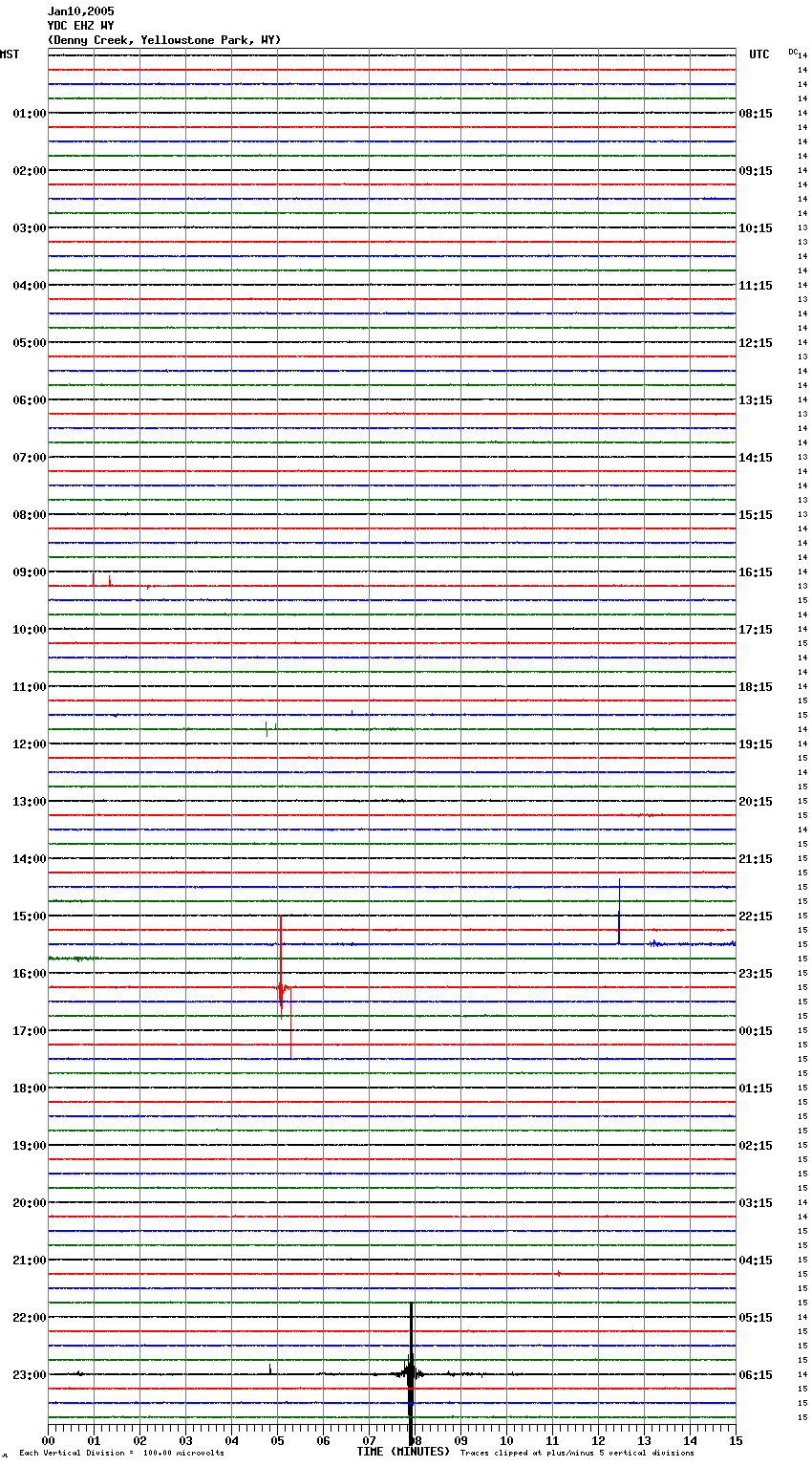The height and width of the screenshot is (1466, 812).
Task: Click the 06 tick label on the minutes axis
Action: [323, 1441]
